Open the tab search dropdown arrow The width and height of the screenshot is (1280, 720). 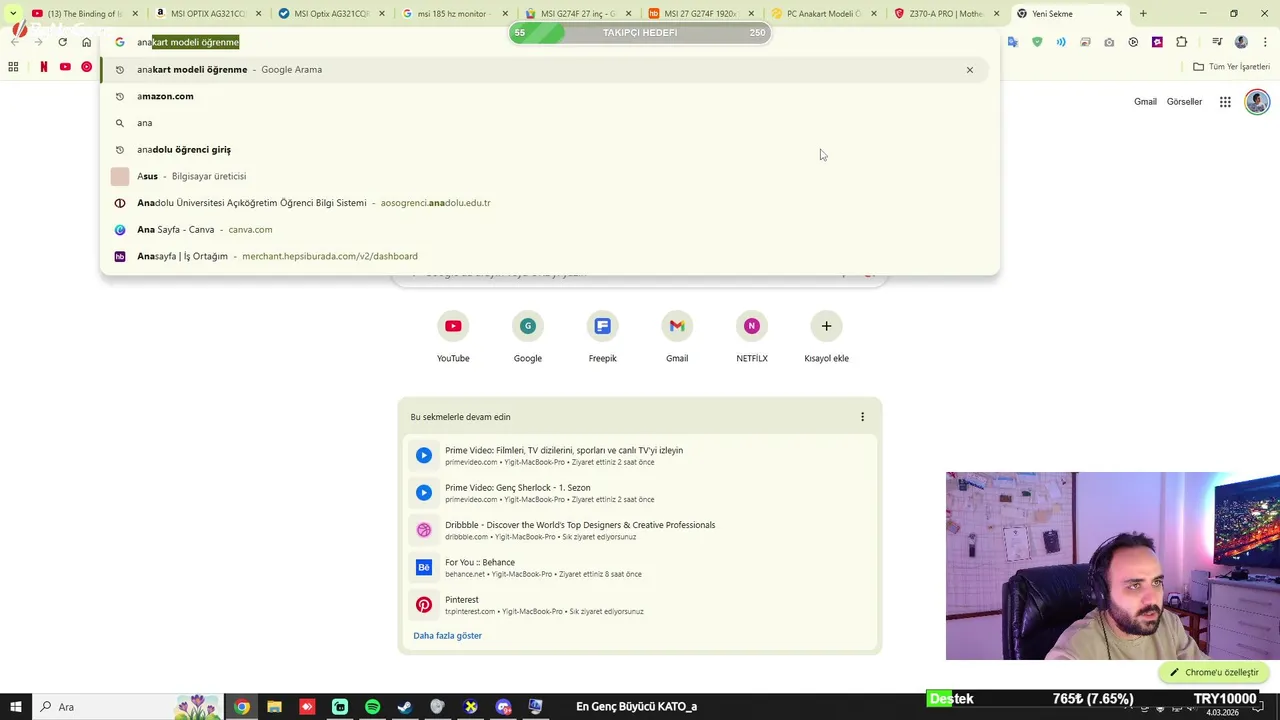click(x=13, y=14)
